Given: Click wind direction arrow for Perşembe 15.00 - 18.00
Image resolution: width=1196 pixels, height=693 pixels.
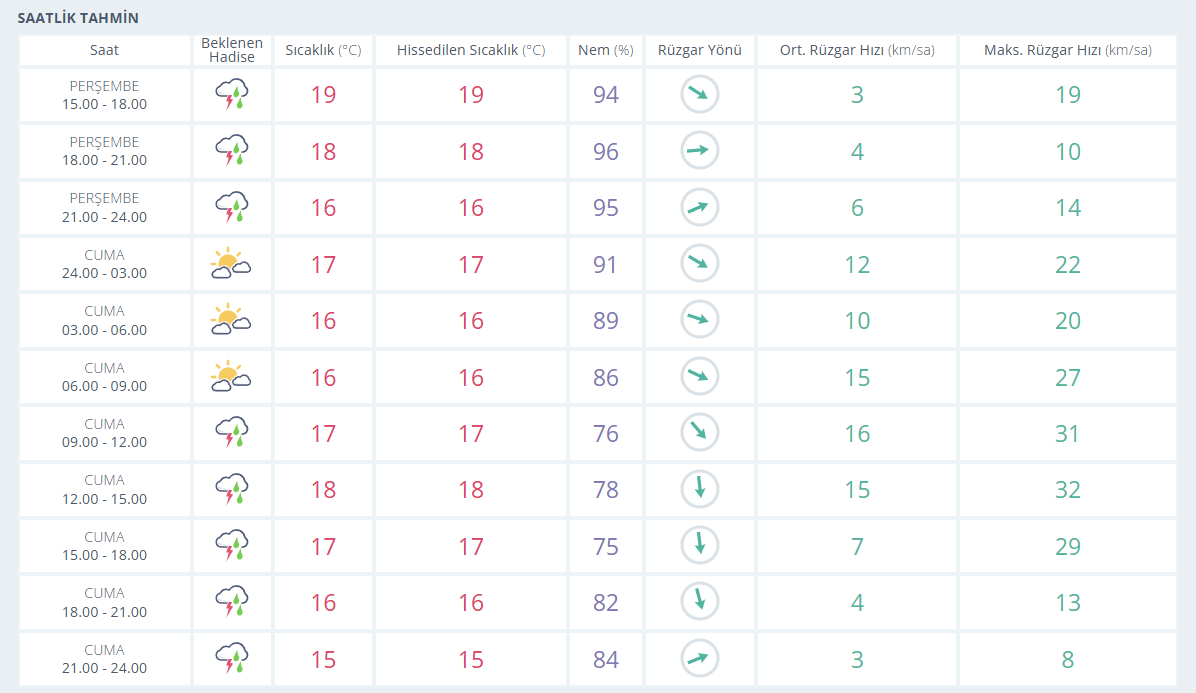Looking at the screenshot, I should tap(699, 95).
